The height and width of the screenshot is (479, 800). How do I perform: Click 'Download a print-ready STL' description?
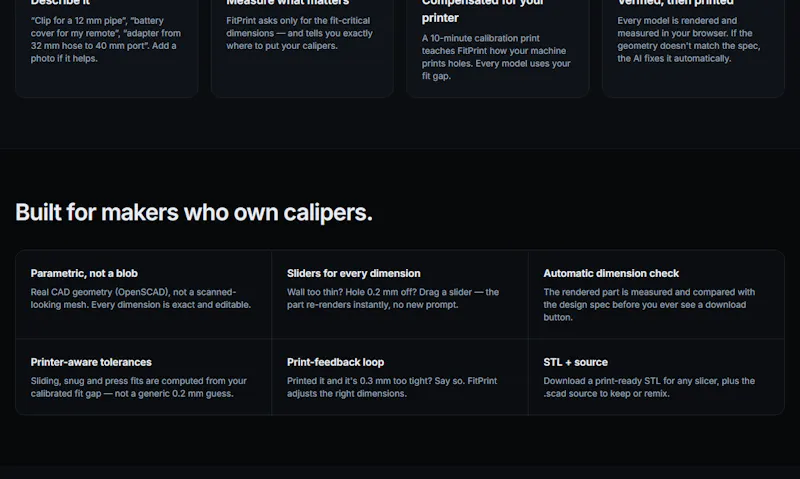(649, 387)
